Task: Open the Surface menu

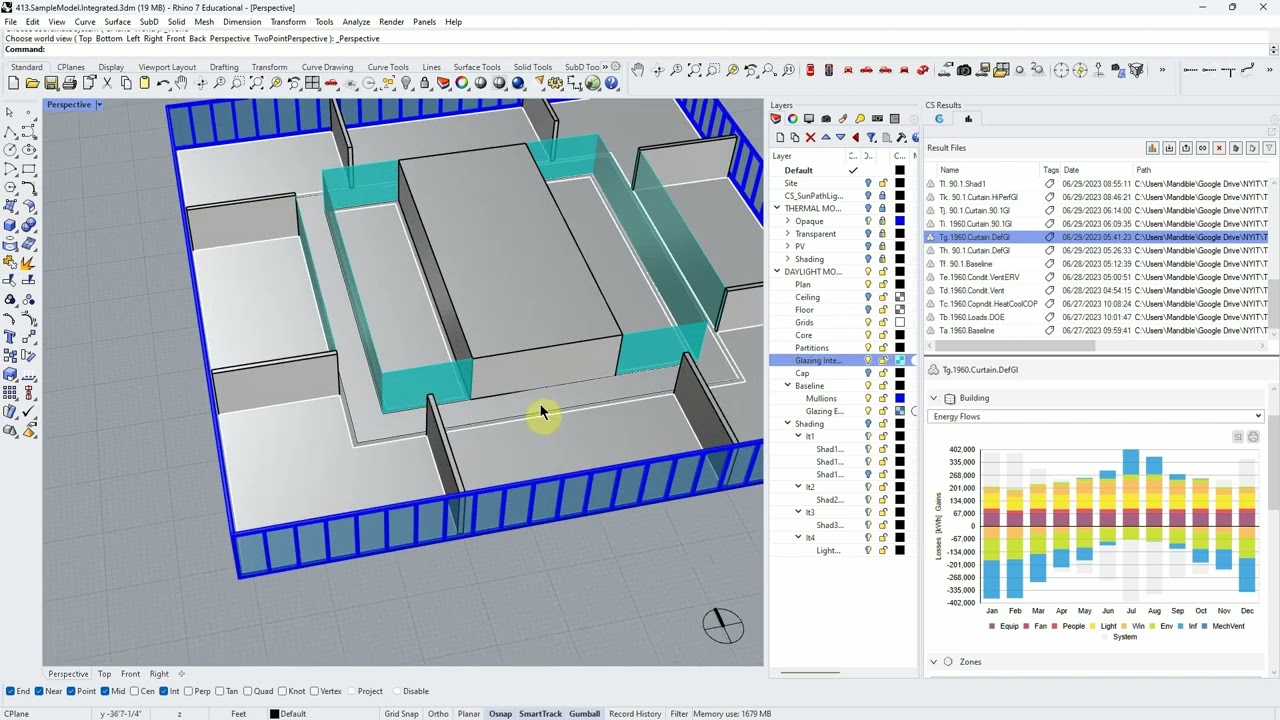Action: coord(117,21)
